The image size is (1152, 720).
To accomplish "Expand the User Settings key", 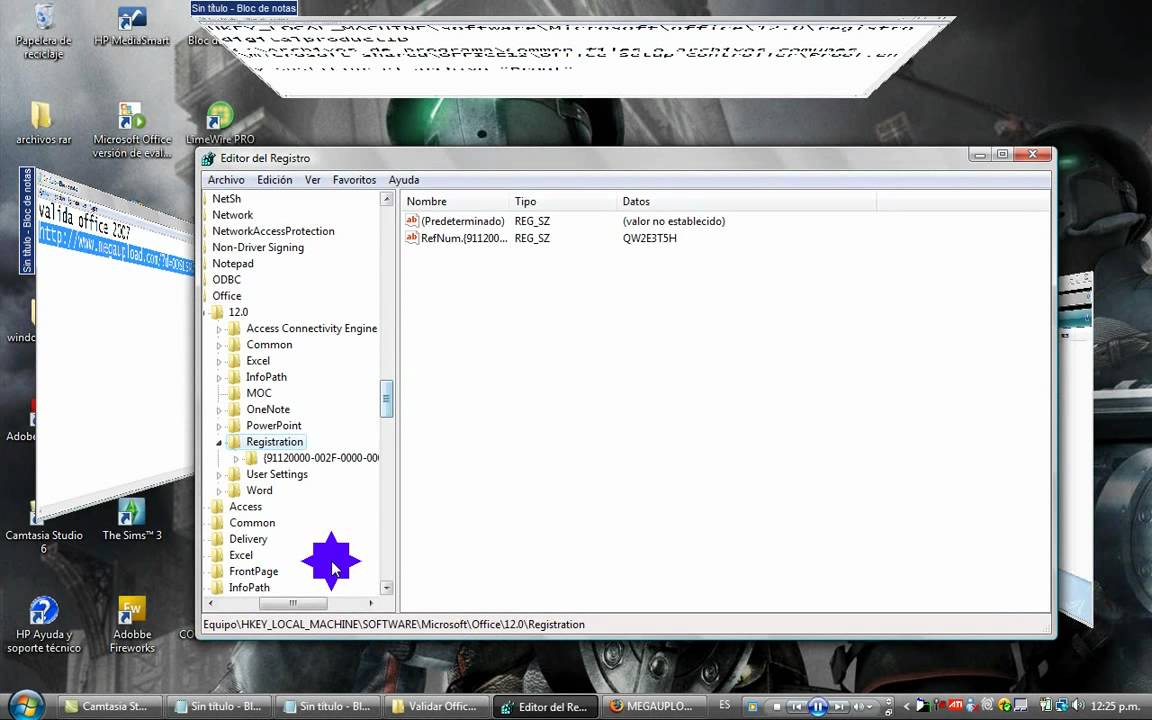I will pos(219,475).
